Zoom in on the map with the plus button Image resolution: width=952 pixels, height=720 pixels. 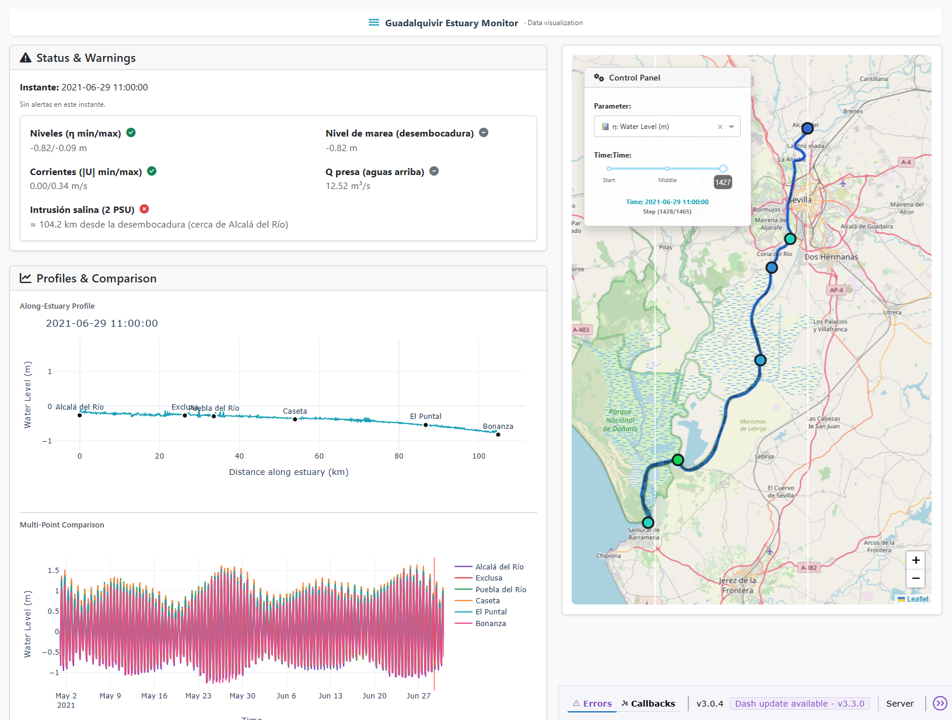click(916, 560)
